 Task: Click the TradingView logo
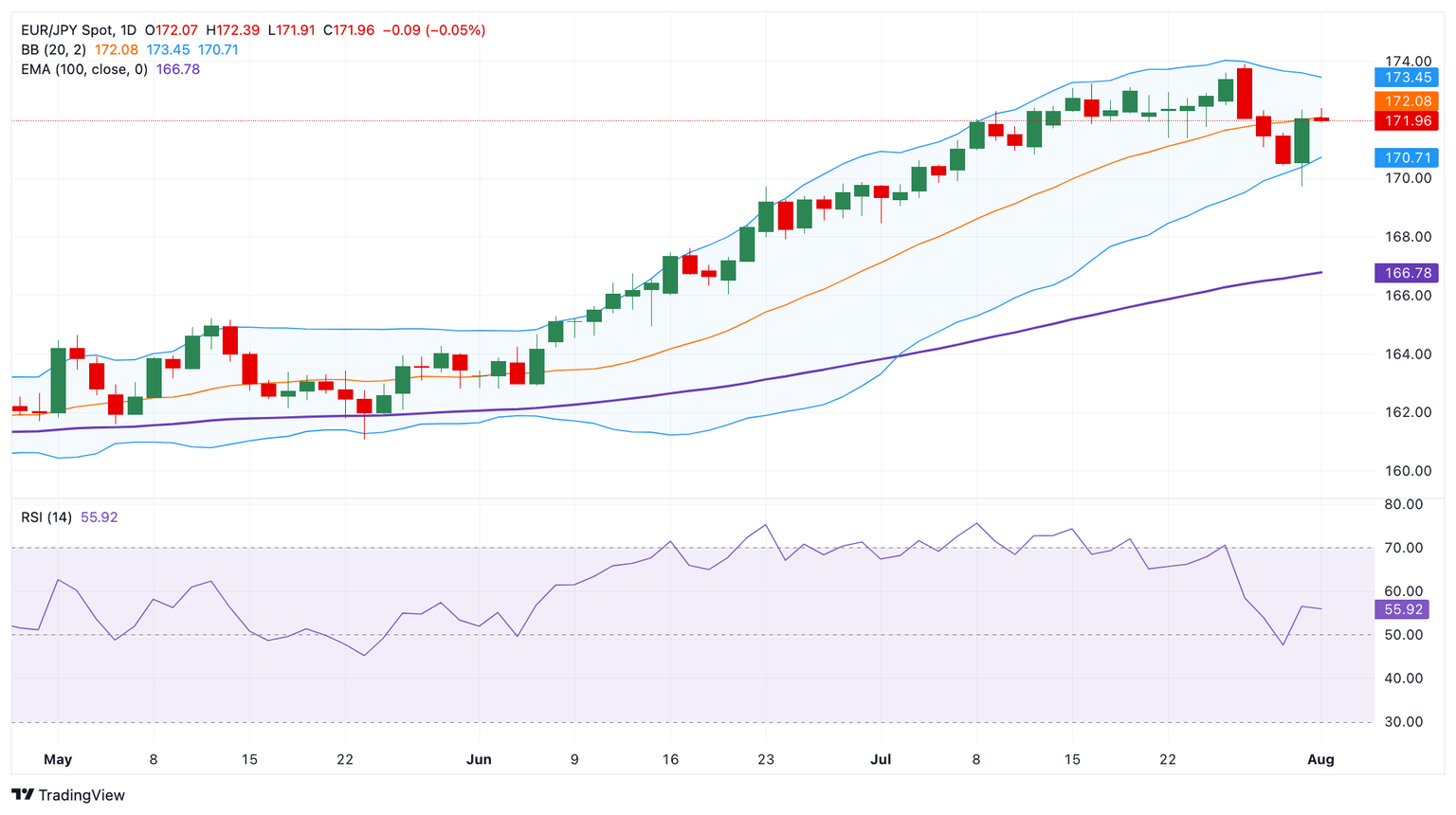(68, 795)
